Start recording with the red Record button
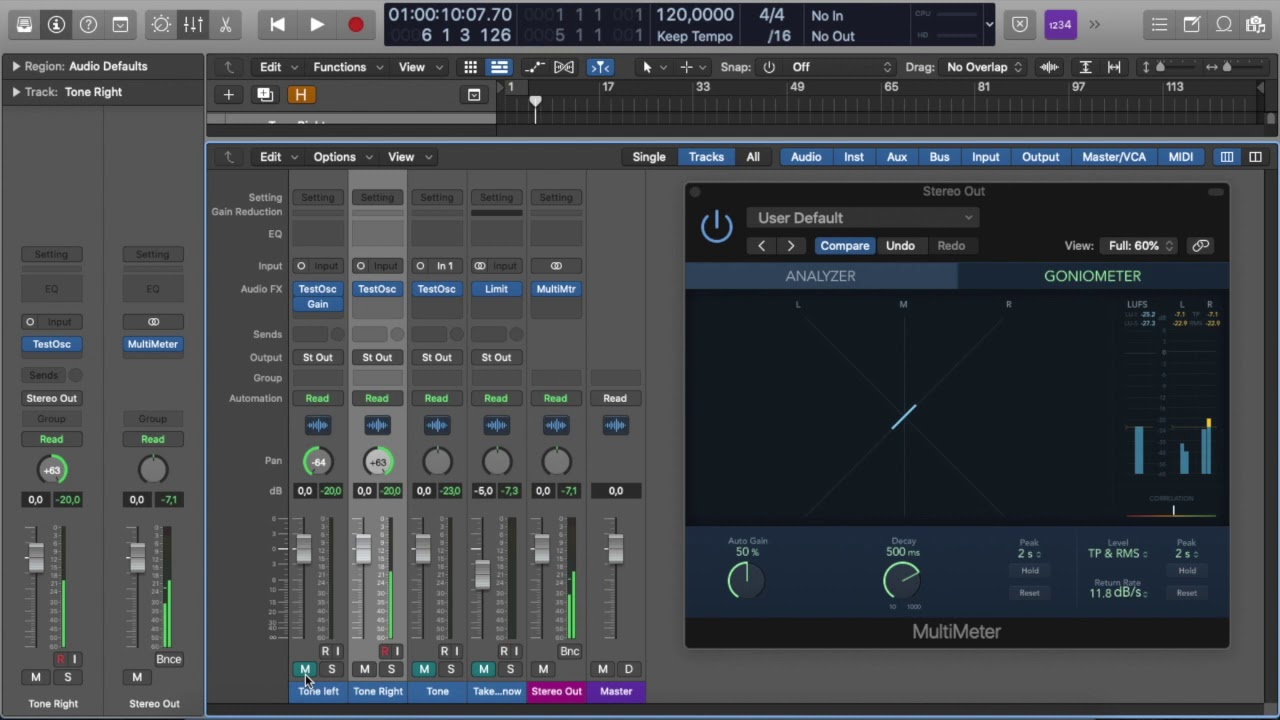Viewport: 1280px width, 720px height. tap(355, 24)
